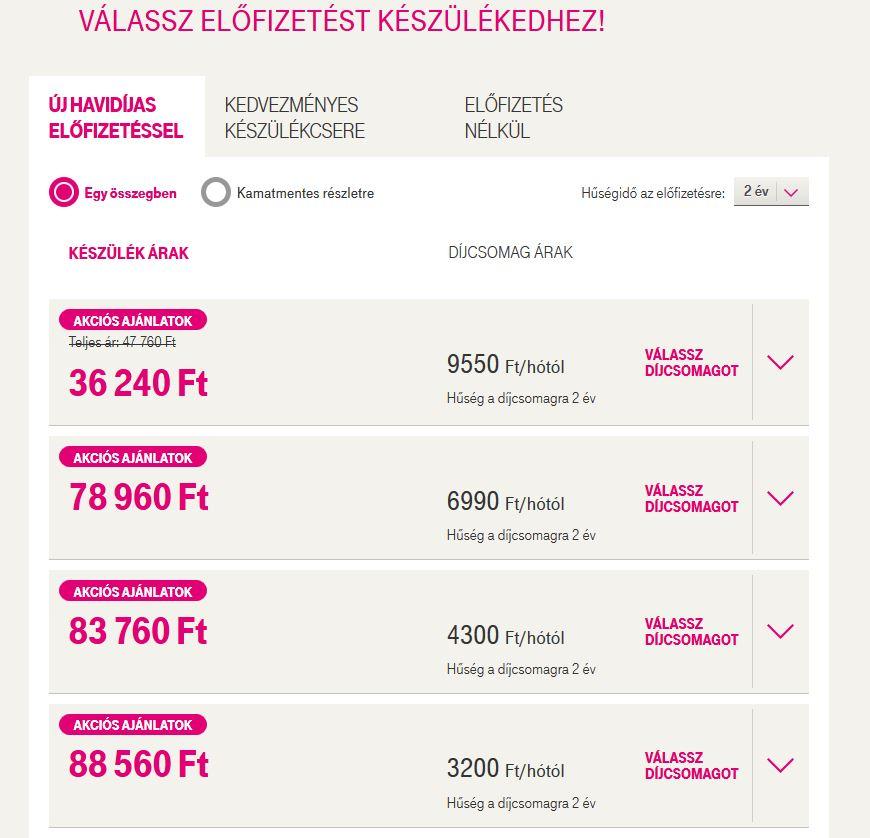Click the Készülék árak column heading

[129, 253]
